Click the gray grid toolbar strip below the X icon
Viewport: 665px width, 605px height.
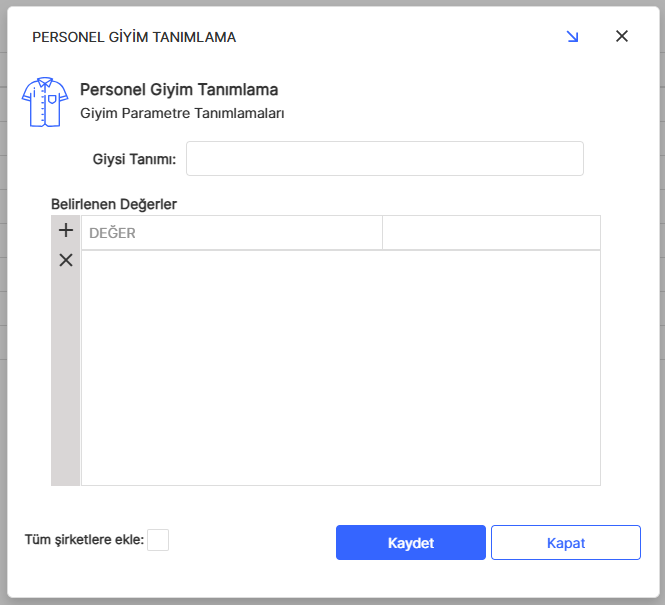(66, 380)
